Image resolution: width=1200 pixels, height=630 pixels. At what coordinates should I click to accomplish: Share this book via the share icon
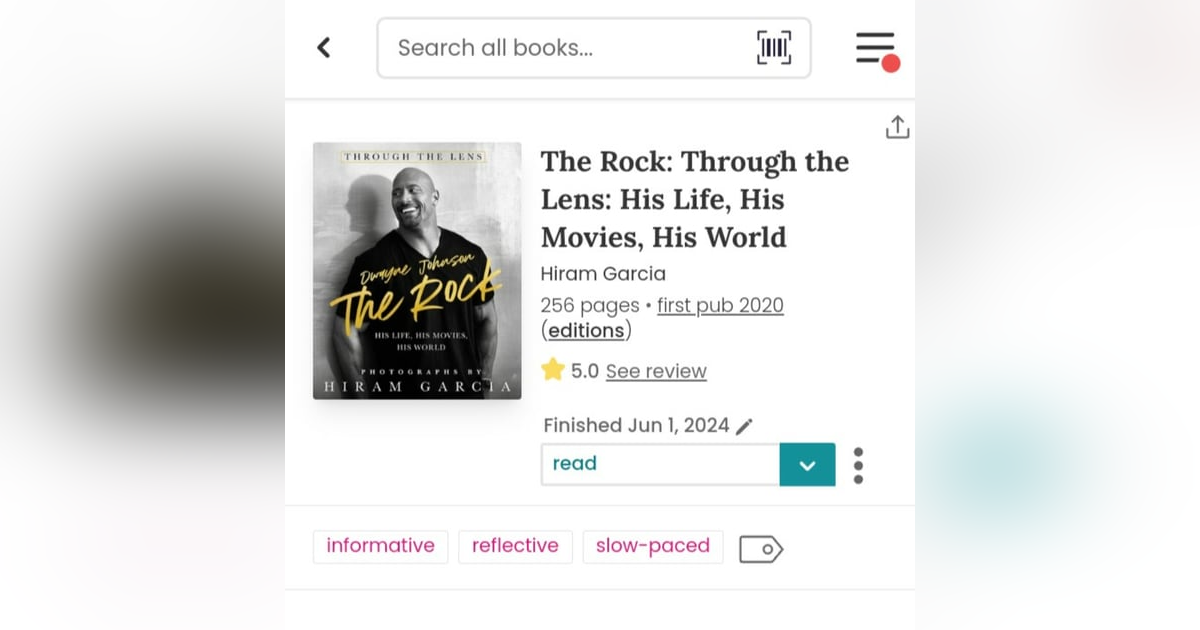(x=897, y=127)
